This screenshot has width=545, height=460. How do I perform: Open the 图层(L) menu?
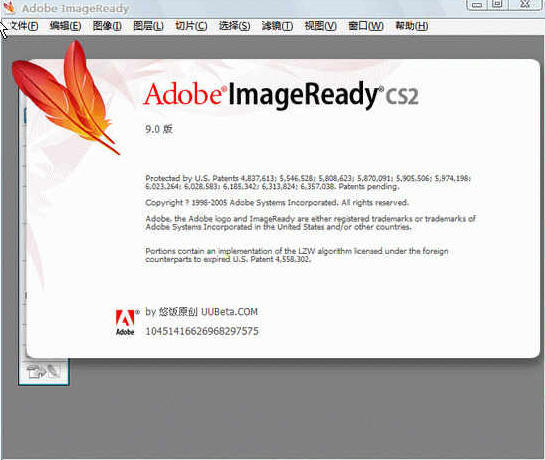(x=148, y=26)
